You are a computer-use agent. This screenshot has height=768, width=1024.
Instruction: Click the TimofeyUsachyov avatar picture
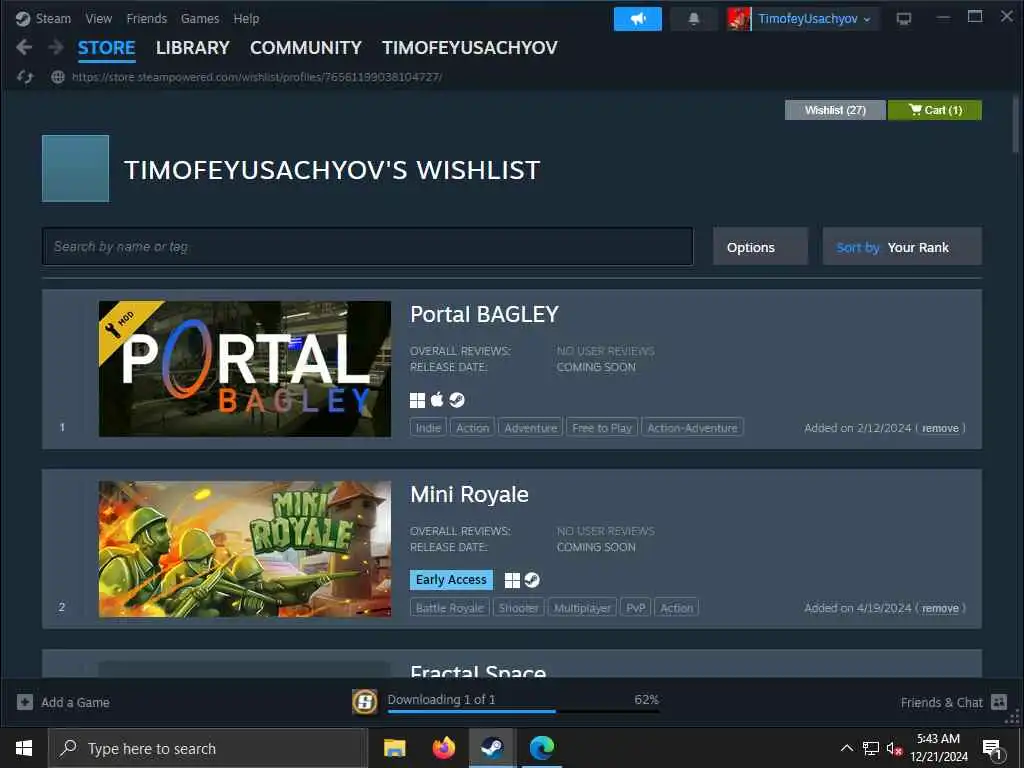[x=739, y=19]
